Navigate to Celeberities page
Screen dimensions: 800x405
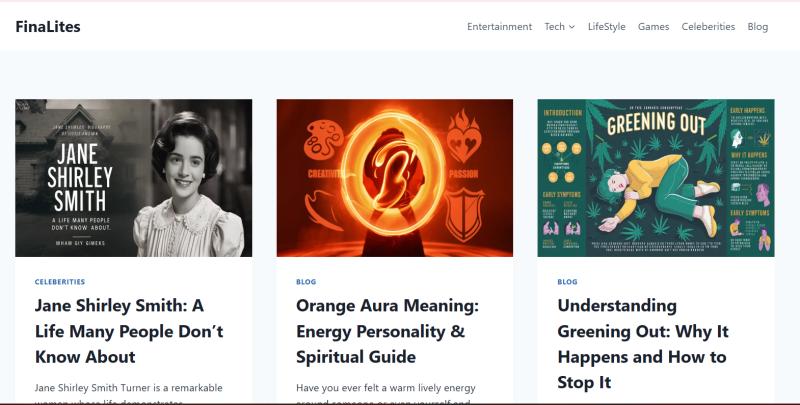[x=708, y=27]
